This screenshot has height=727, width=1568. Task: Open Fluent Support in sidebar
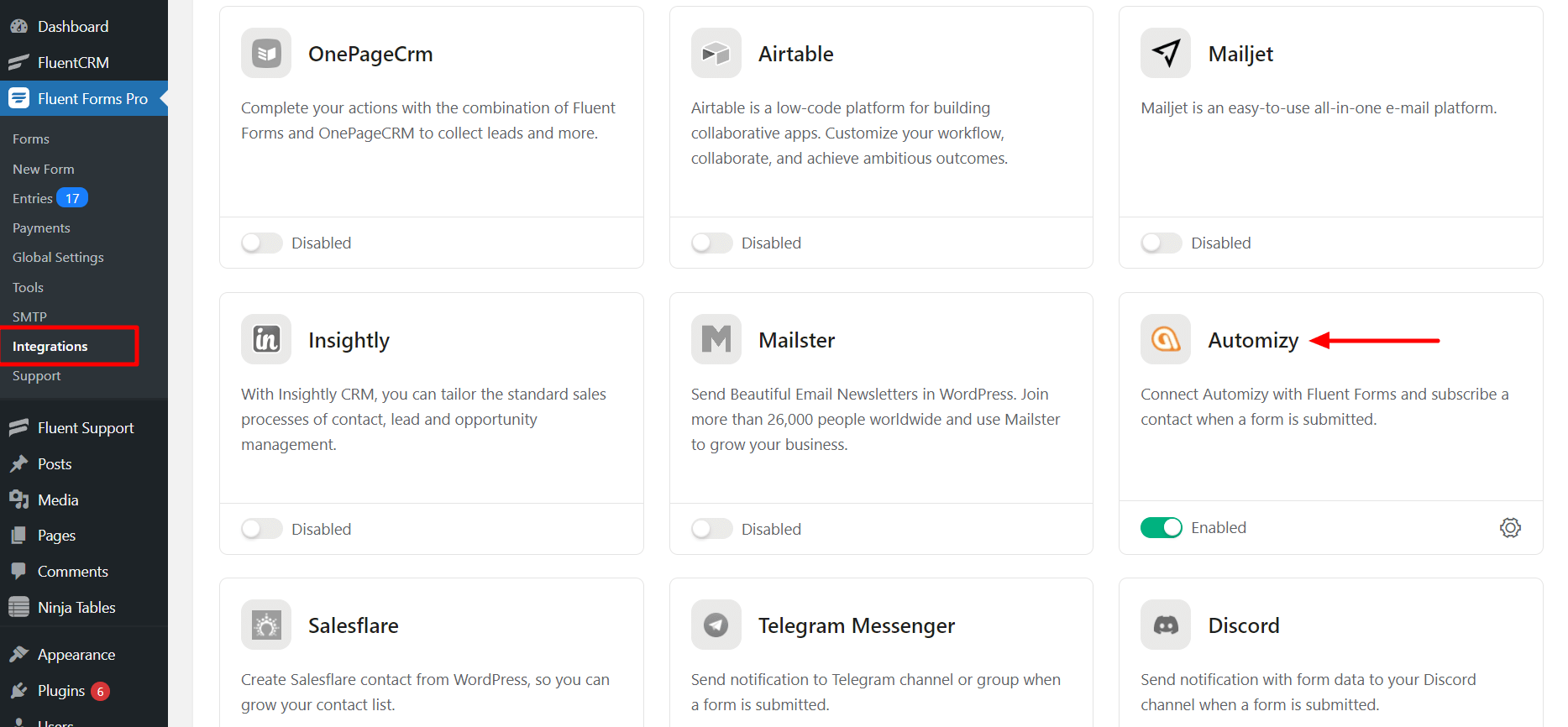coord(85,428)
